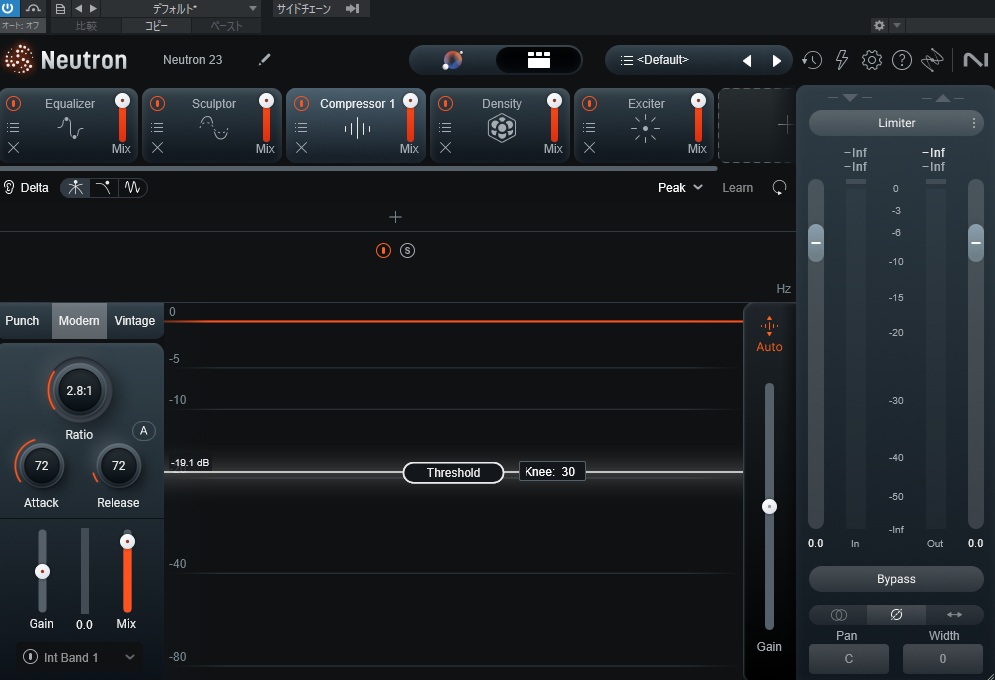Click the lightning bolt Zero Latency icon
Screen dimensions: 995x680
[x=842, y=60]
